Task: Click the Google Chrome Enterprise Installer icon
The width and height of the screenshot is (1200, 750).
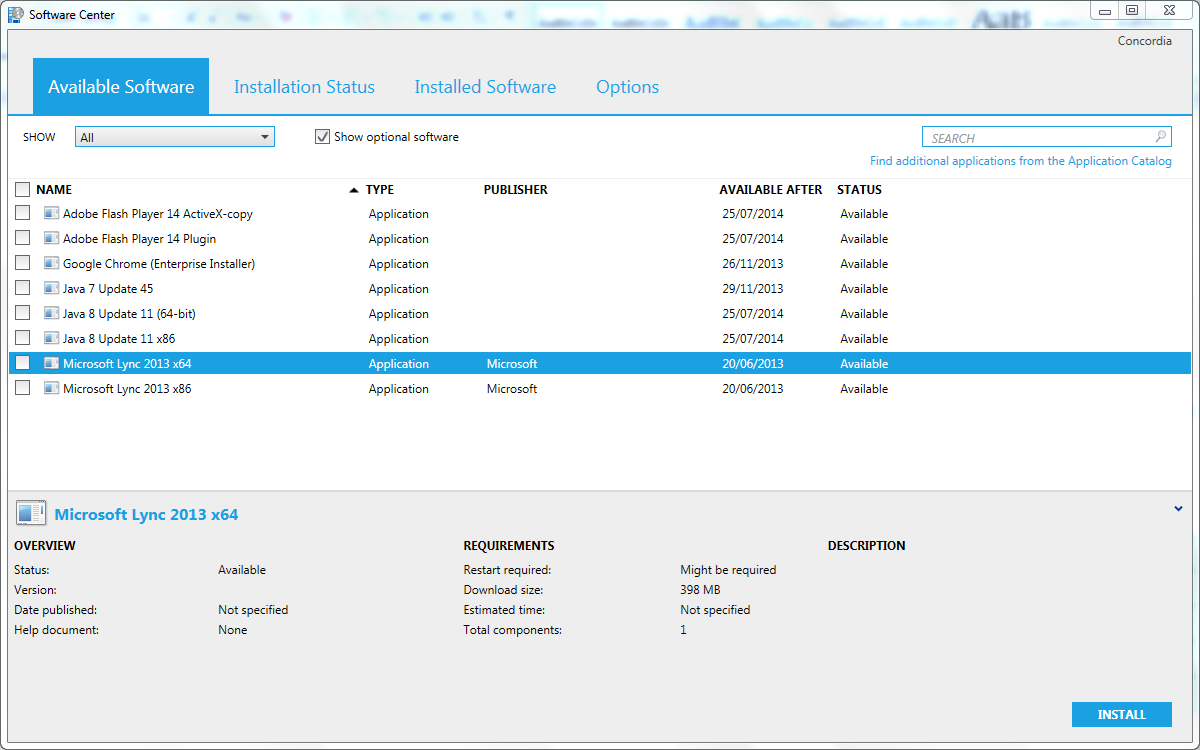Action: point(51,263)
